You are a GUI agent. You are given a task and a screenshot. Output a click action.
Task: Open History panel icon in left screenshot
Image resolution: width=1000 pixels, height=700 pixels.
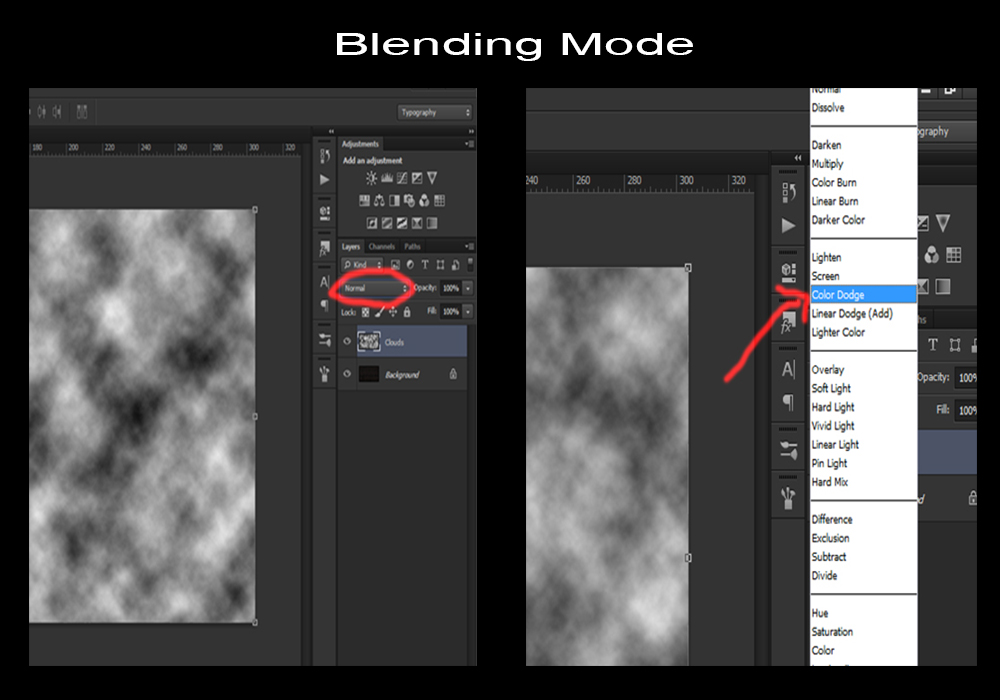[x=325, y=156]
